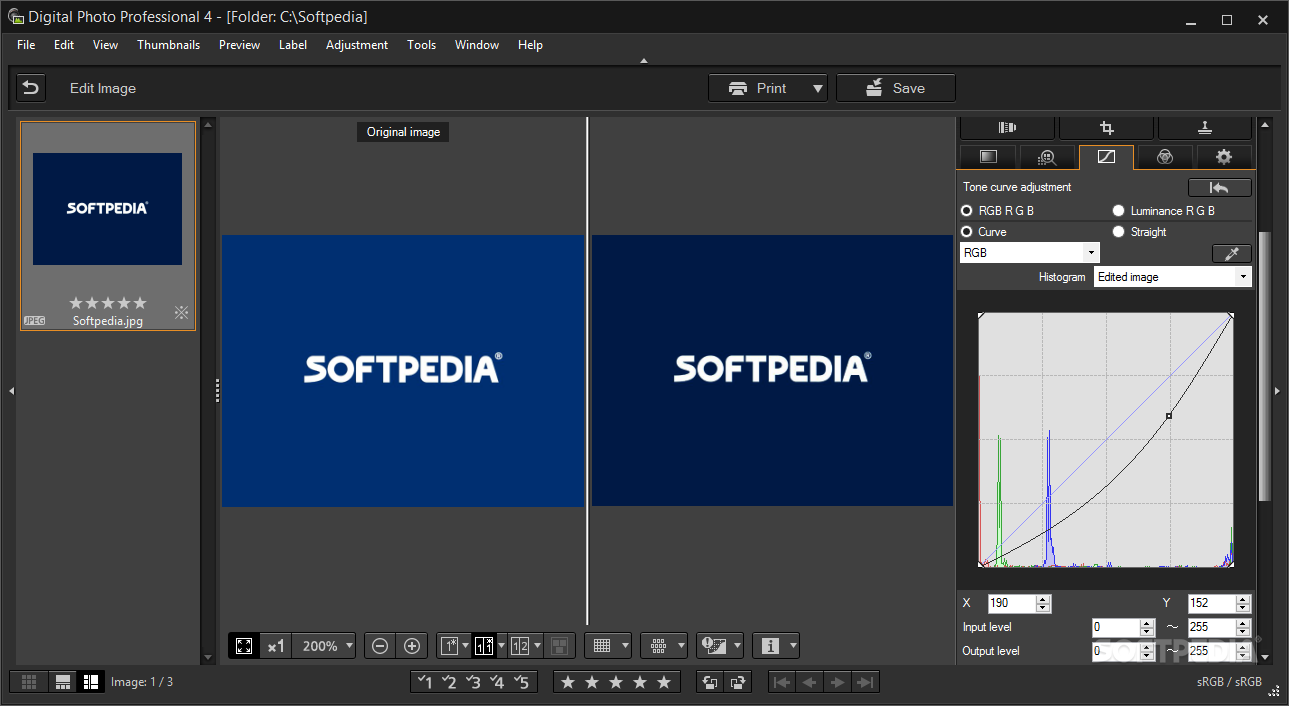Switch to the basic adjustment gradient tab

(988, 157)
